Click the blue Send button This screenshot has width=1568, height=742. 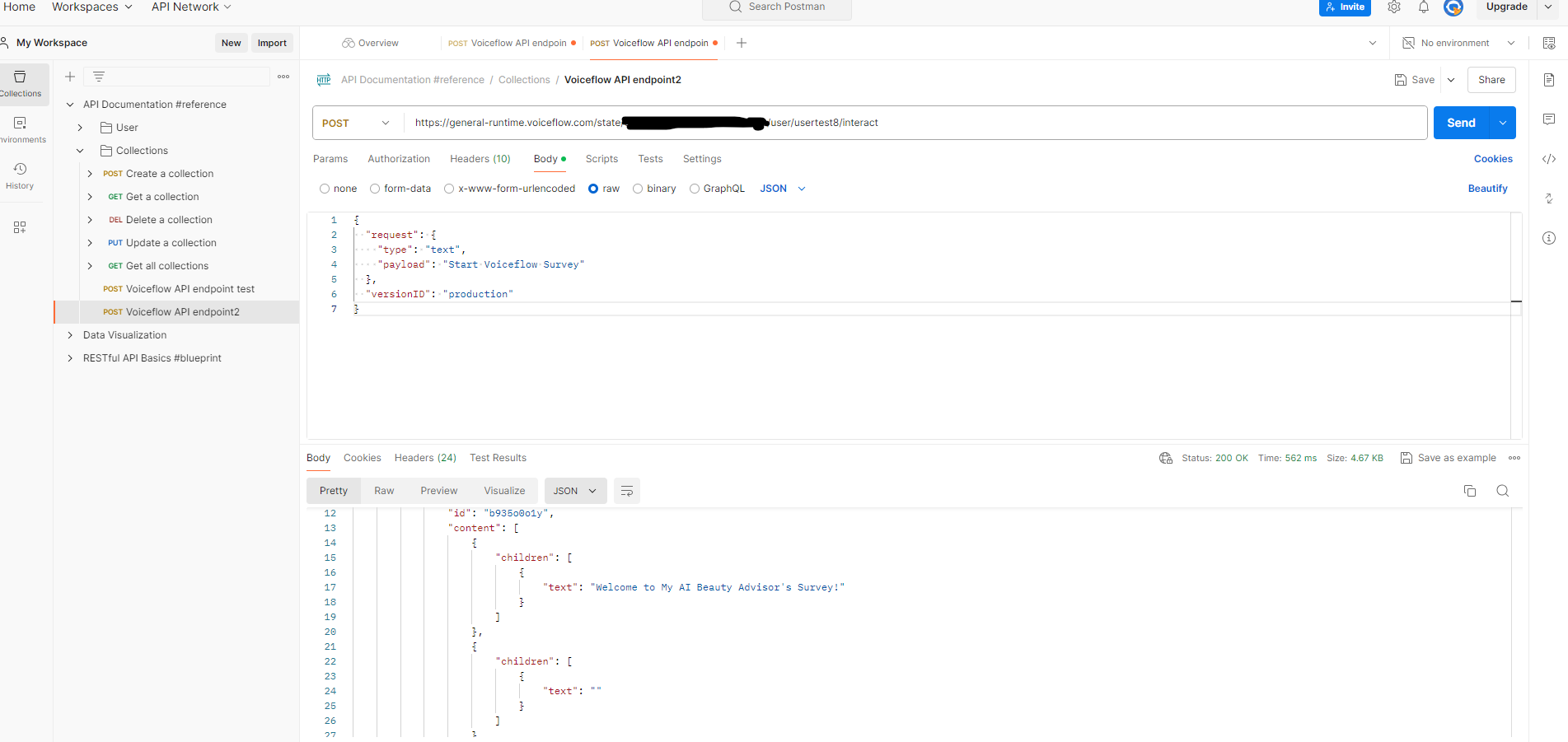[1462, 123]
